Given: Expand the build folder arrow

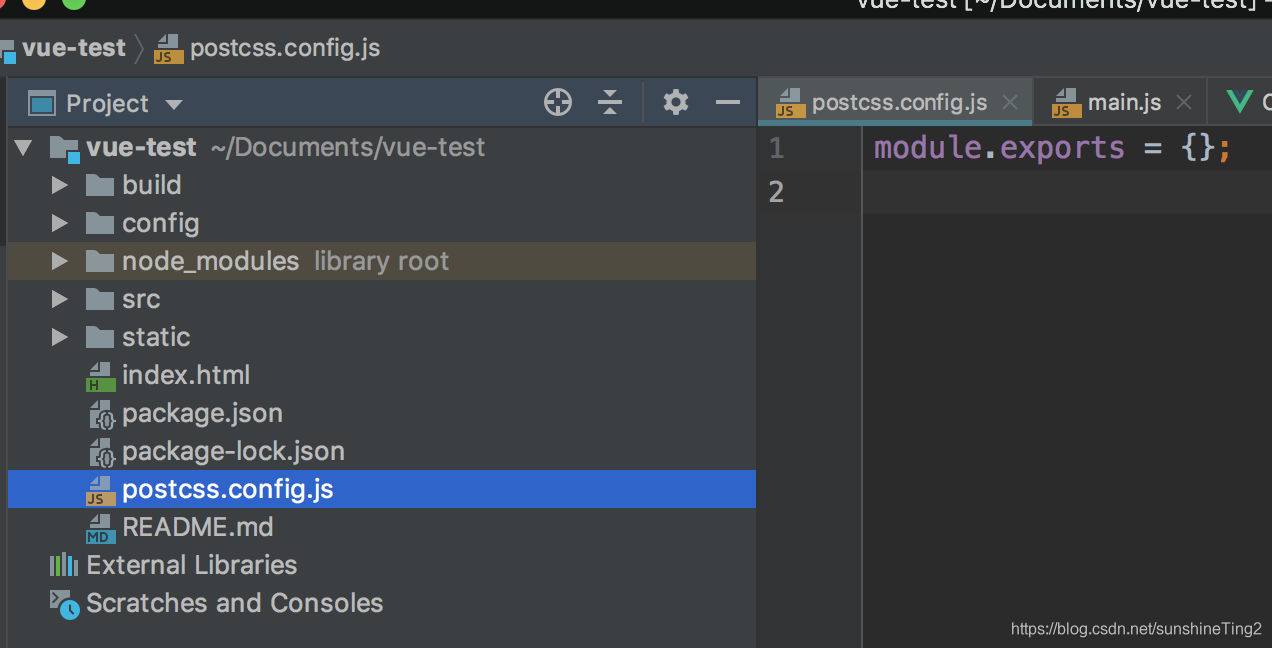Looking at the screenshot, I should click(x=60, y=185).
